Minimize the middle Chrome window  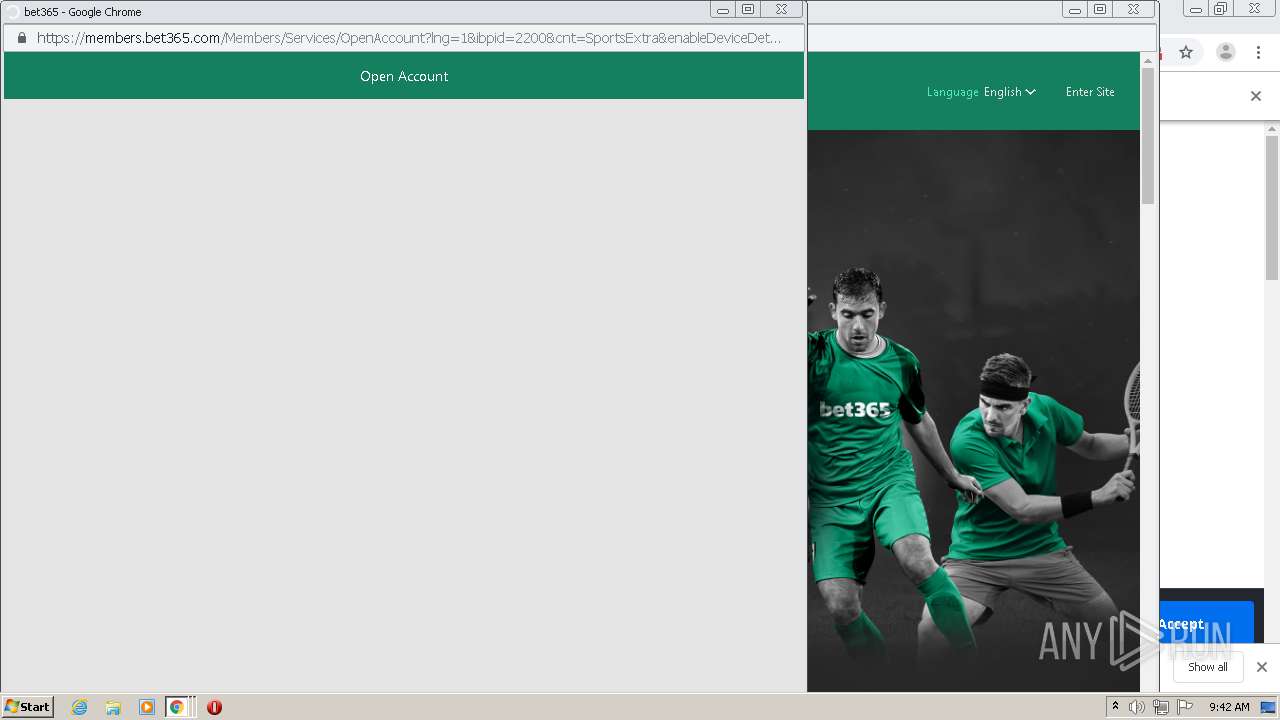[1075, 10]
